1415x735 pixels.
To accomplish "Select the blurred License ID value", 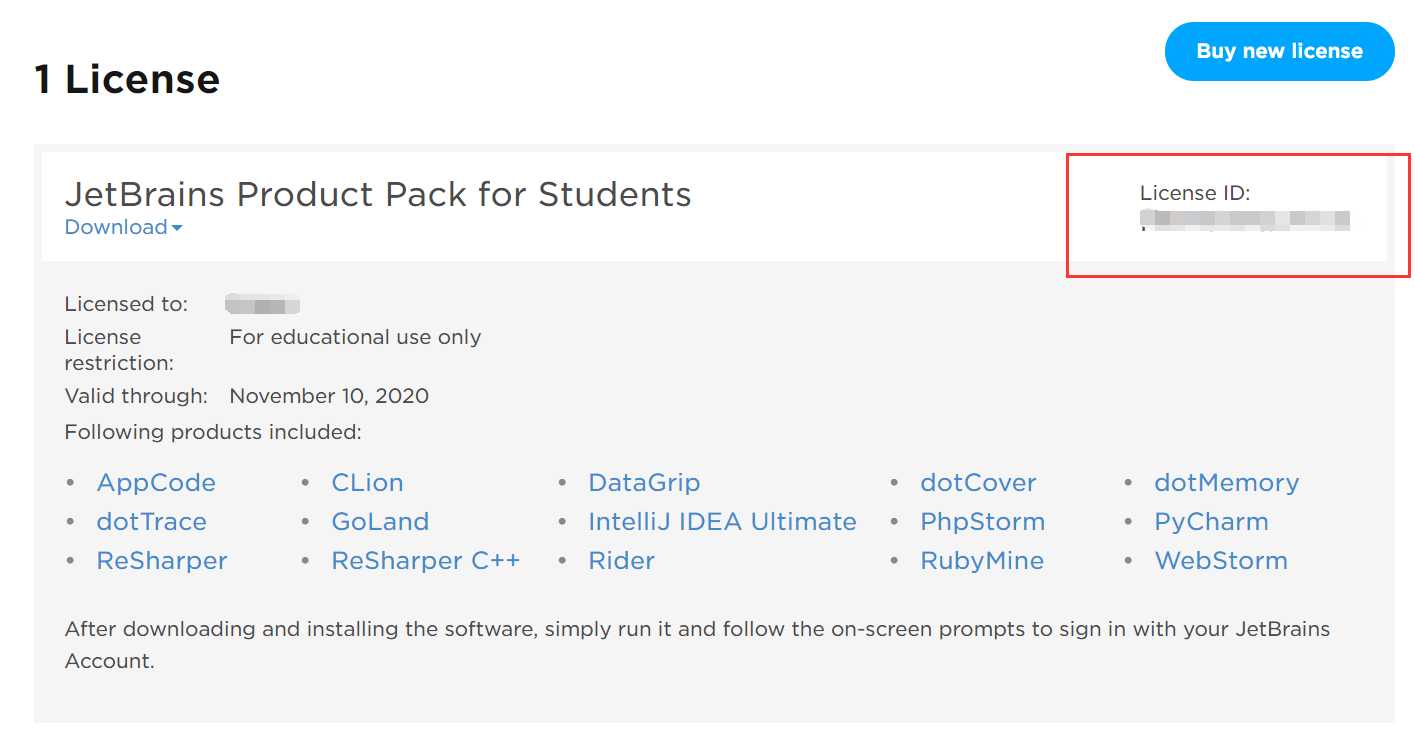I will [1245, 220].
